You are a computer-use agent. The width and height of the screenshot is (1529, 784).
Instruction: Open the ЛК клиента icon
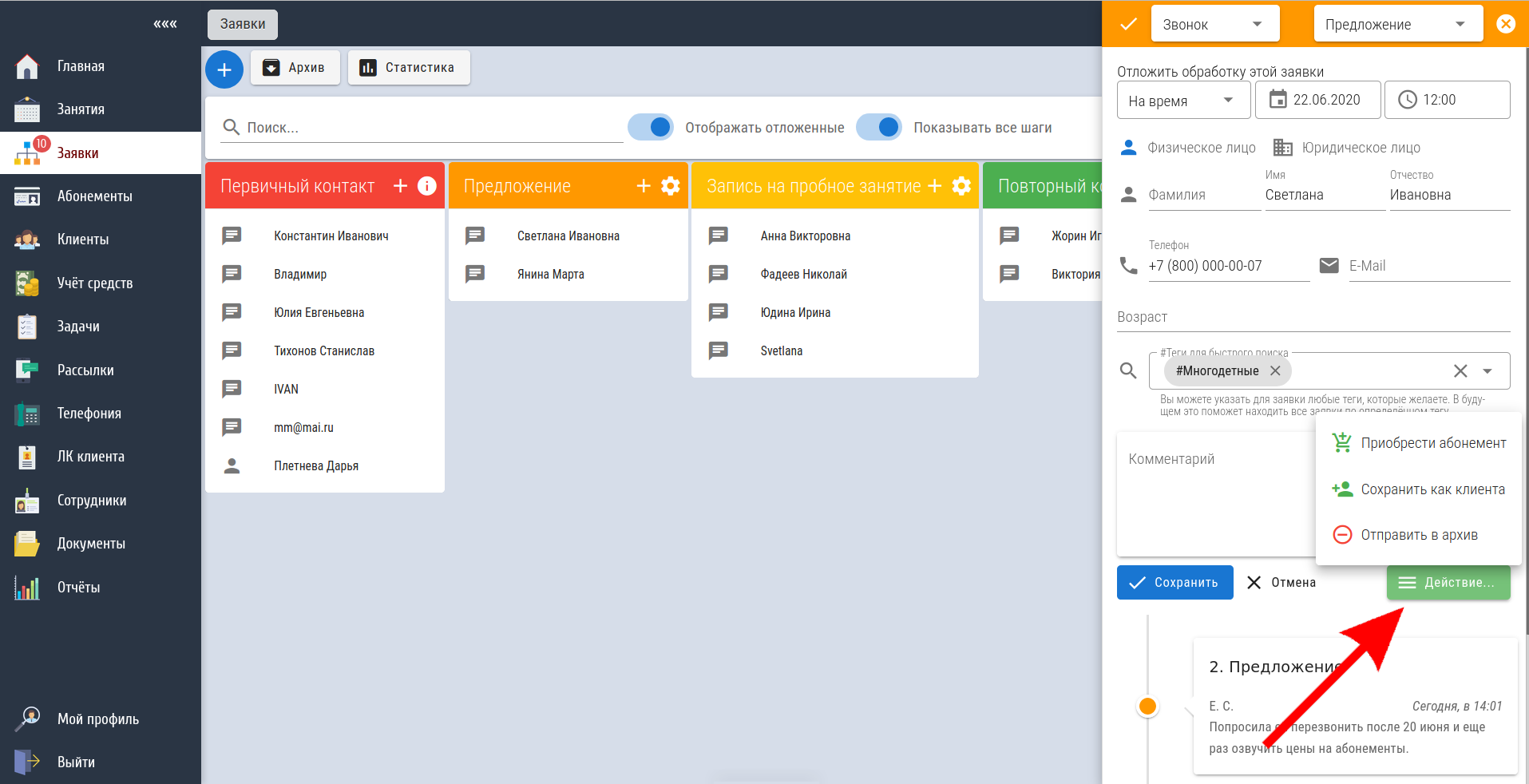pos(27,457)
